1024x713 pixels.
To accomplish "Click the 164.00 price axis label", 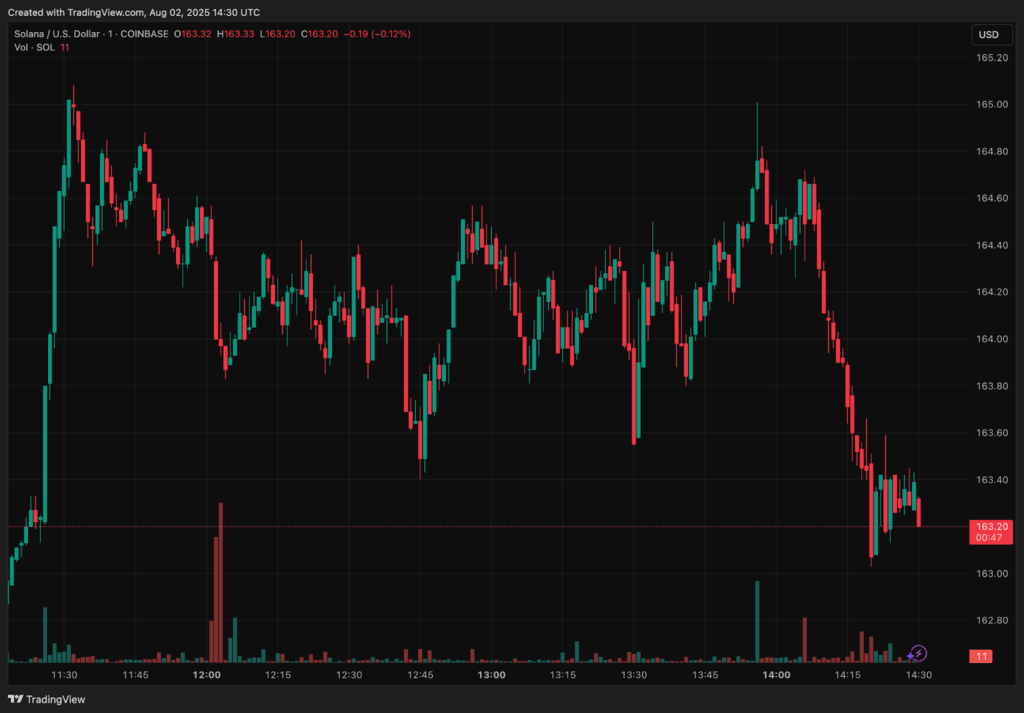I will click(991, 339).
